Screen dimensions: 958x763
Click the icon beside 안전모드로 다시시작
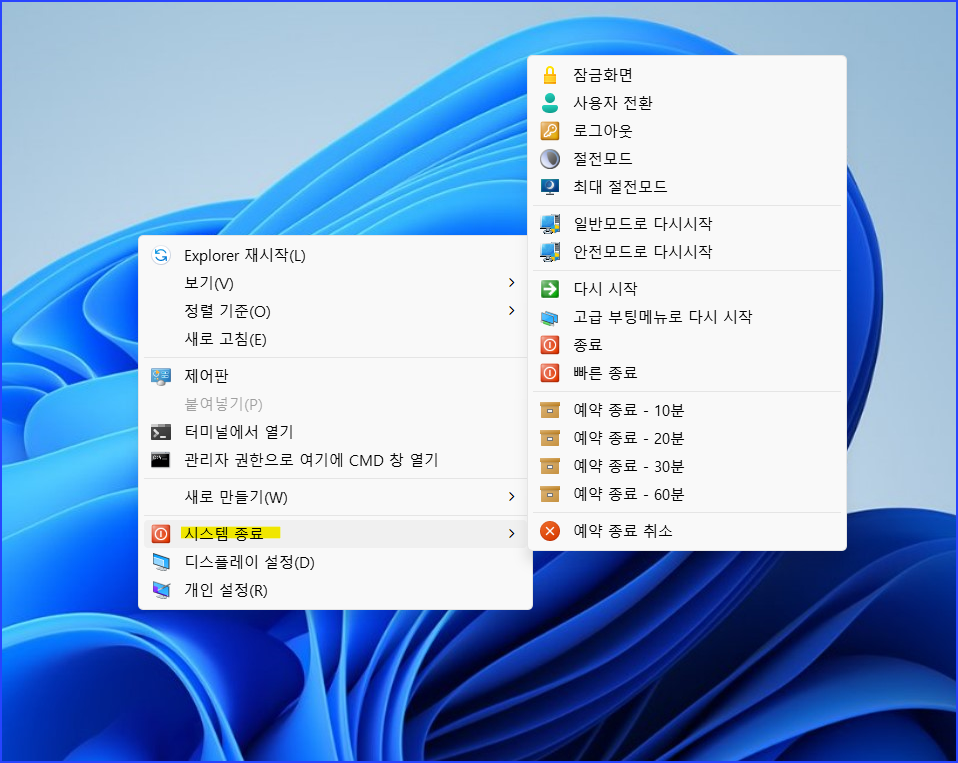tap(550, 252)
